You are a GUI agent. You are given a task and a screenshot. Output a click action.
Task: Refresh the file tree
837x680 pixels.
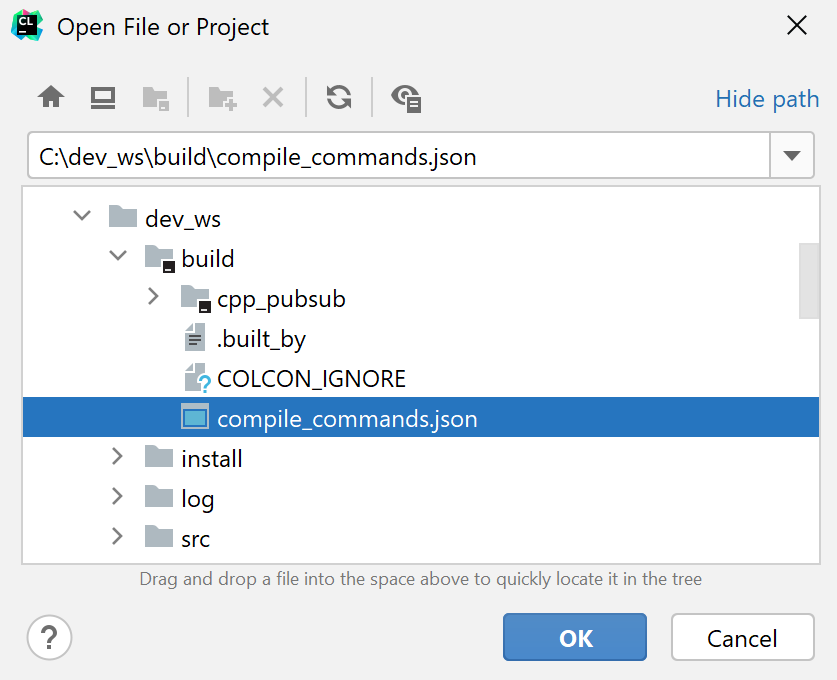click(x=338, y=97)
